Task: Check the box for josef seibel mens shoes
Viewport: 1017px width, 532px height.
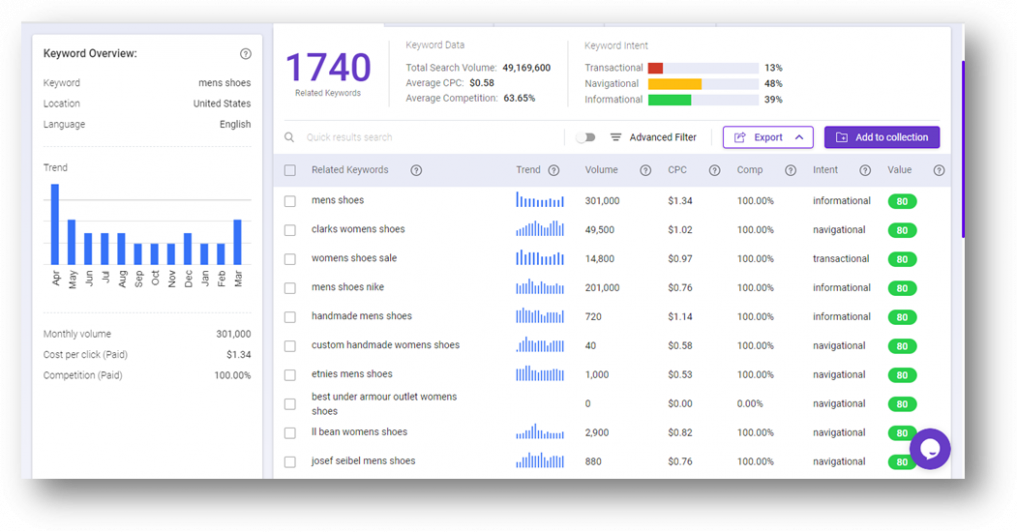Action: pyautogui.click(x=290, y=462)
